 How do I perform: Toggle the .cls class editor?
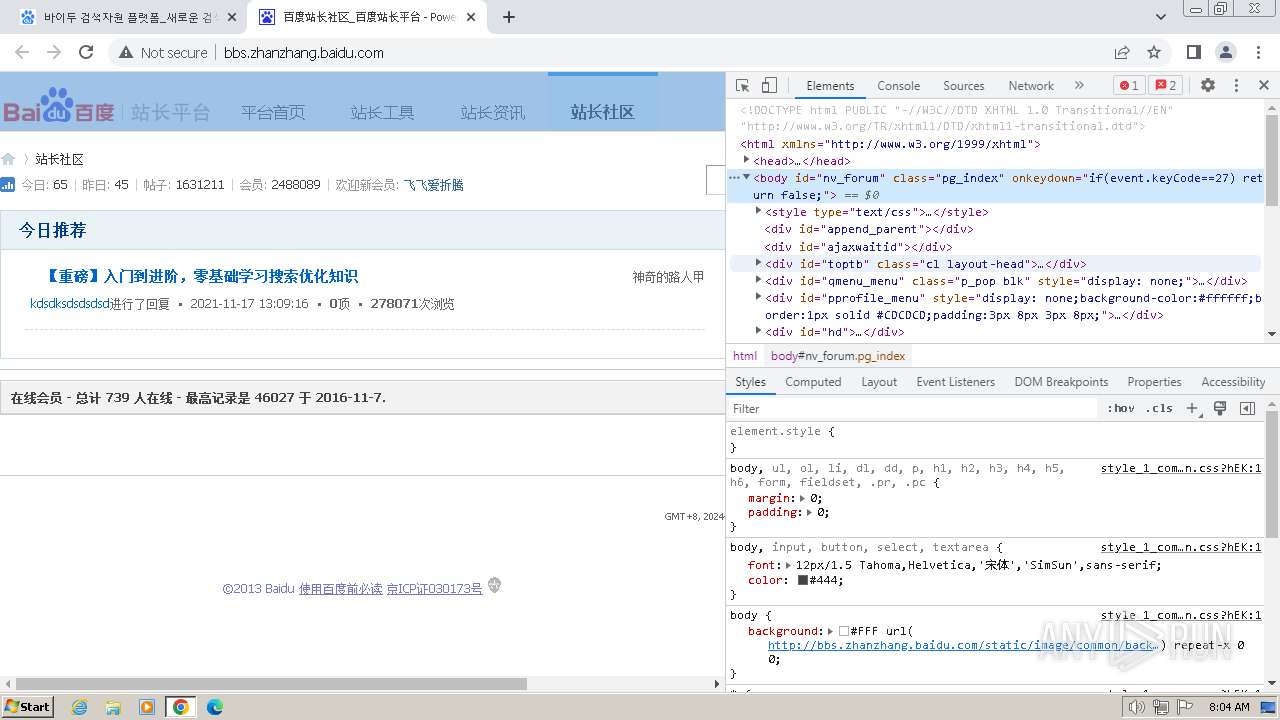[1159, 408]
